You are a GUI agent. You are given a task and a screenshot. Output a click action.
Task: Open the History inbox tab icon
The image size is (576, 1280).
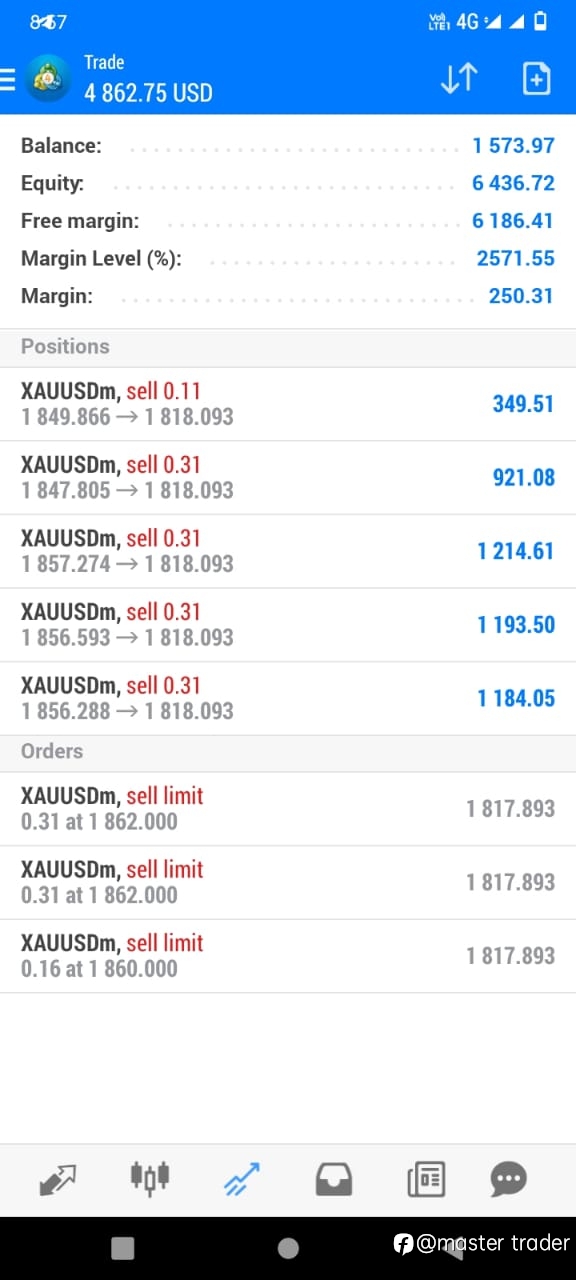(334, 1180)
